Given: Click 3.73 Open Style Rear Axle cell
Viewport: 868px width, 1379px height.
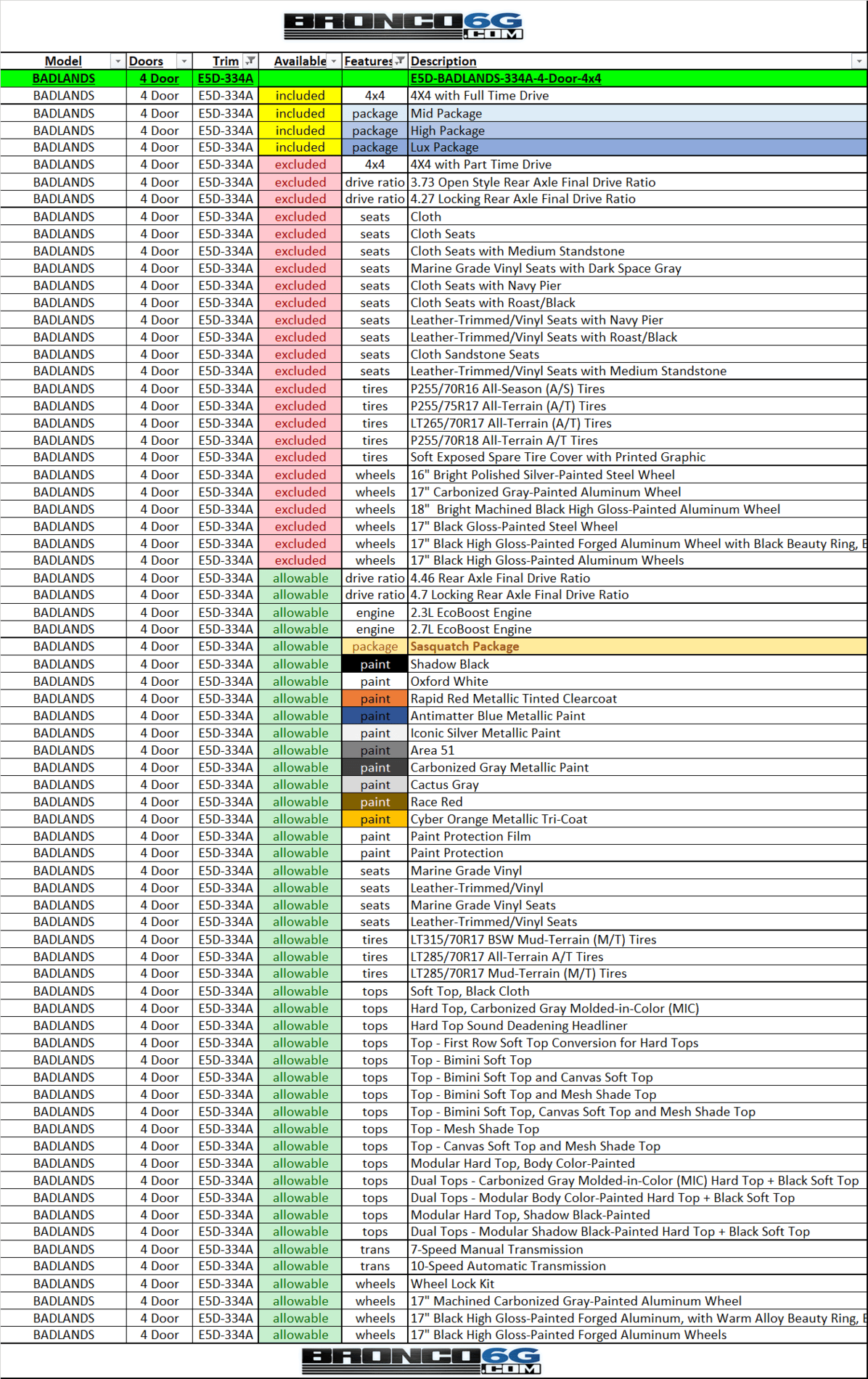Looking at the screenshot, I should click(638, 182).
